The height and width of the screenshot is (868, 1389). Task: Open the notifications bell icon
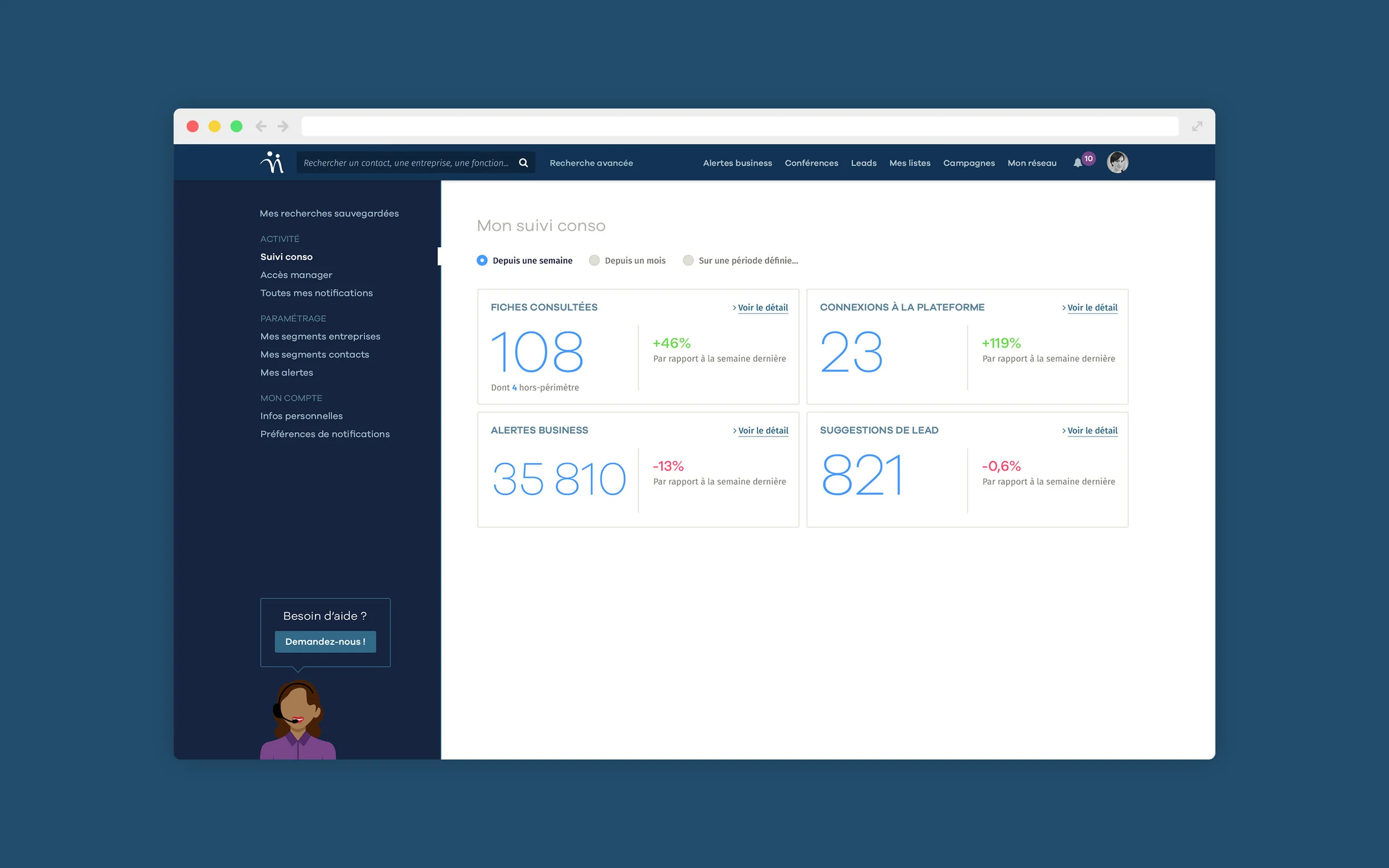pyautogui.click(x=1077, y=163)
